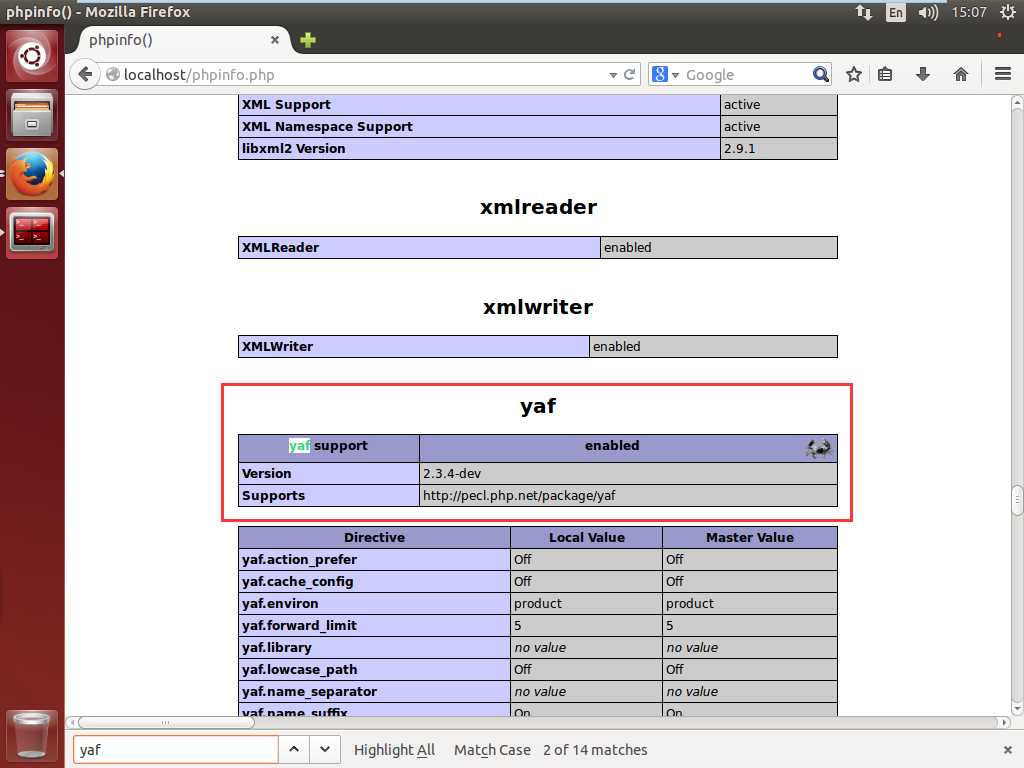Click the 2 of 14 matches status
The height and width of the screenshot is (768, 1024).
pos(595,750)
